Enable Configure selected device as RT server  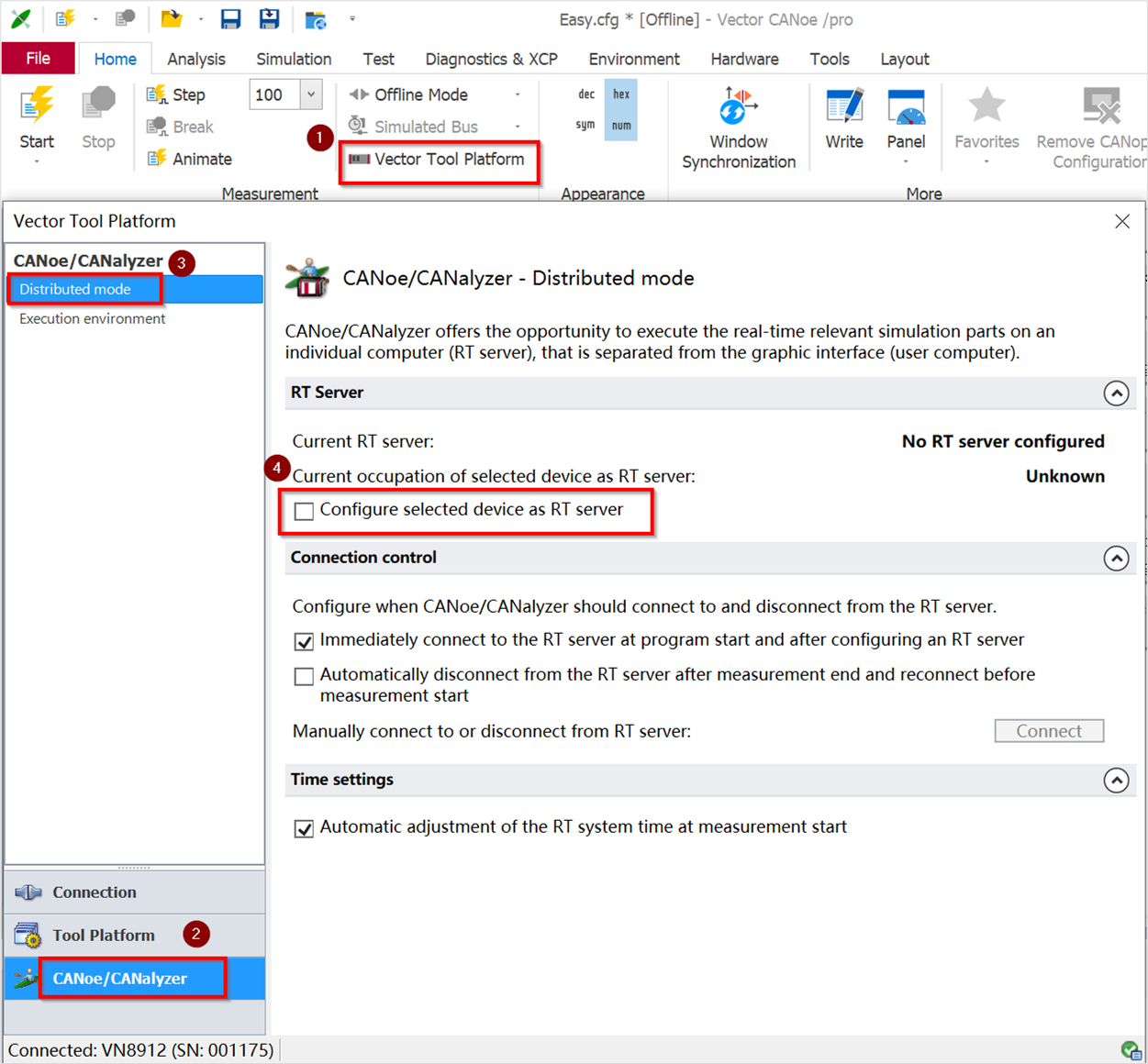(x=304, y=511)
